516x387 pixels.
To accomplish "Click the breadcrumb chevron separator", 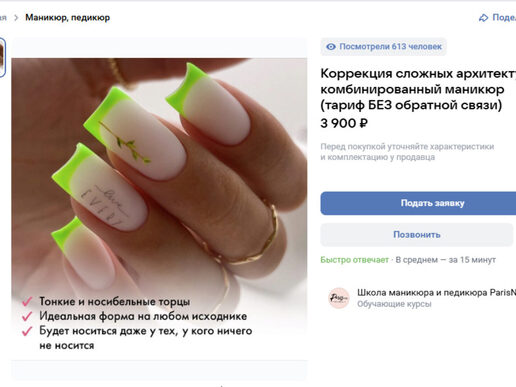I will tap(16, 18).
